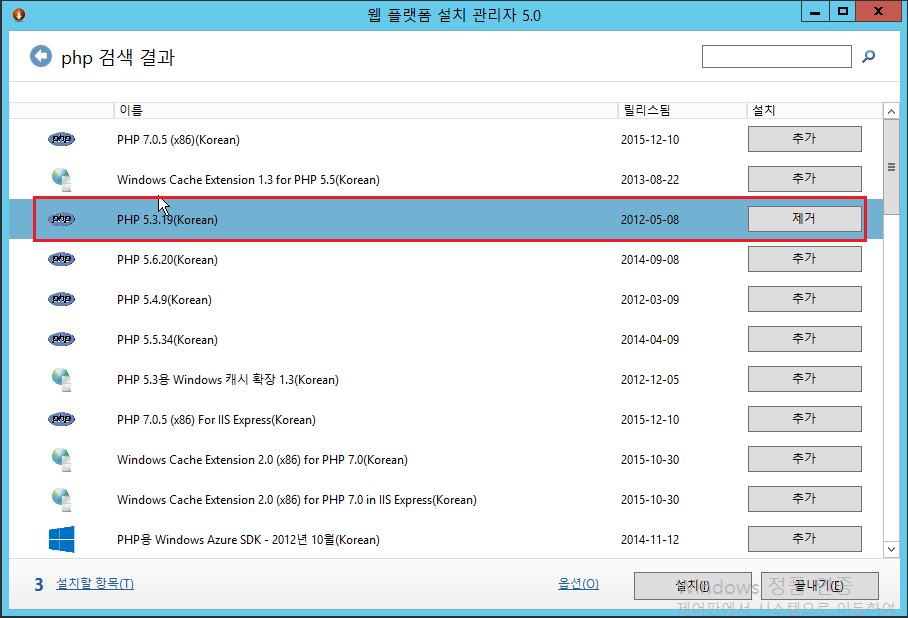Click the search magnifier icon
Screen dimensions: 908x618
868,57
